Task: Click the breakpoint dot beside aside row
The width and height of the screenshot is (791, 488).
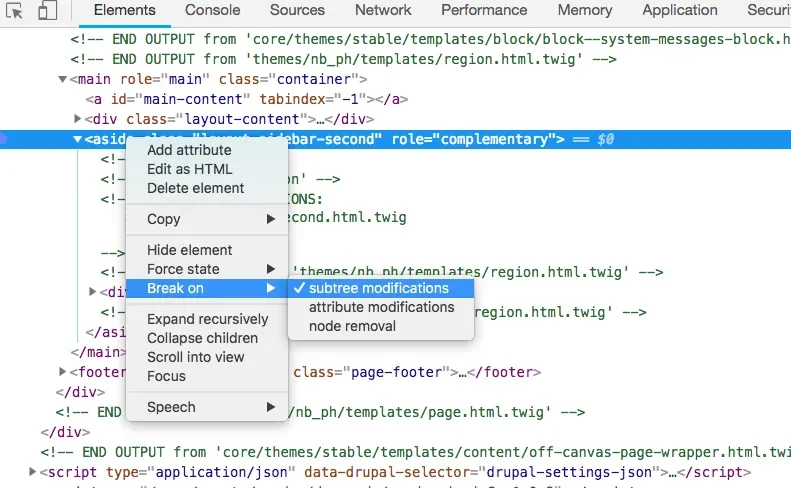Action: coord(3,139)
